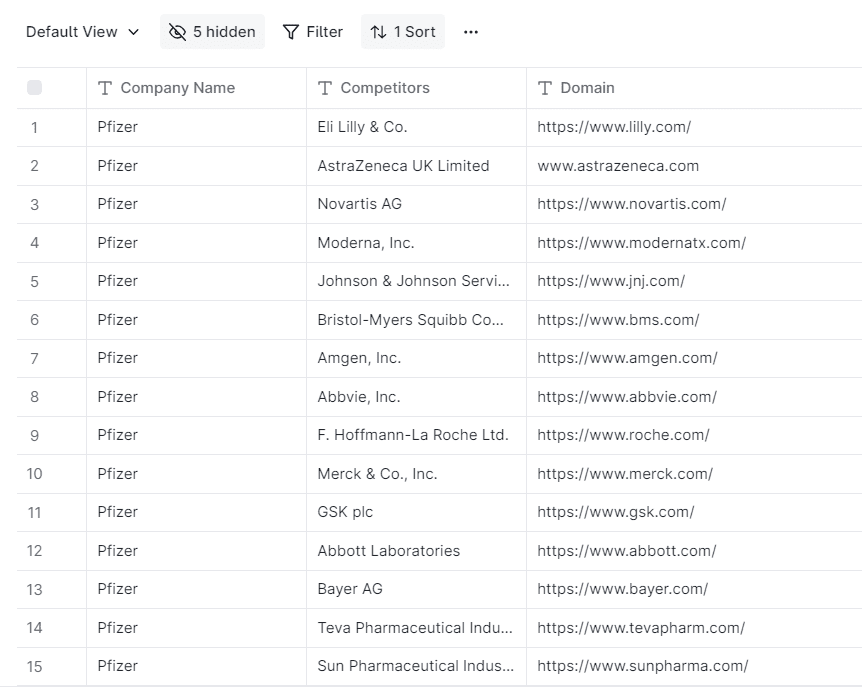The width and height of the screenshot is (862, 696).
Task: Select the Abbvie, Inc. cell
Action: (416, 397)
